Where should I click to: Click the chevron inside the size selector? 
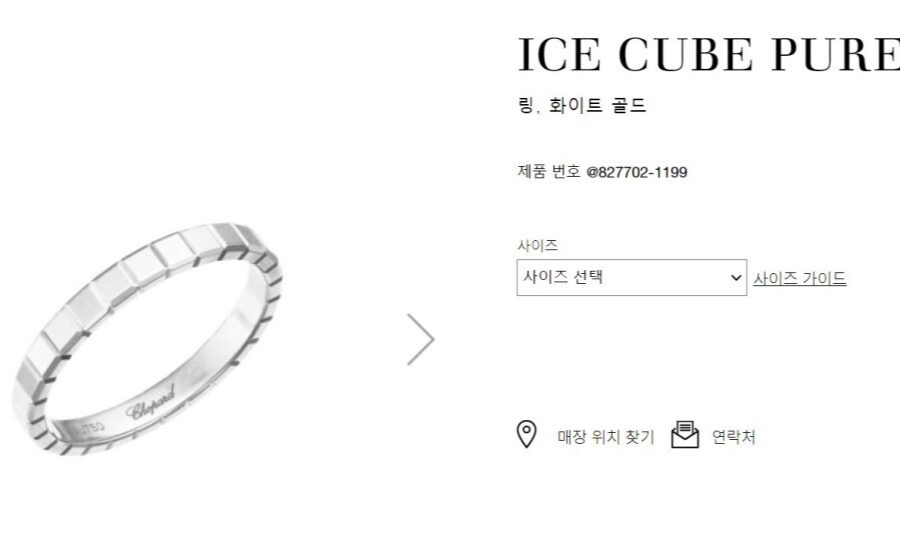tap(736, 278)
